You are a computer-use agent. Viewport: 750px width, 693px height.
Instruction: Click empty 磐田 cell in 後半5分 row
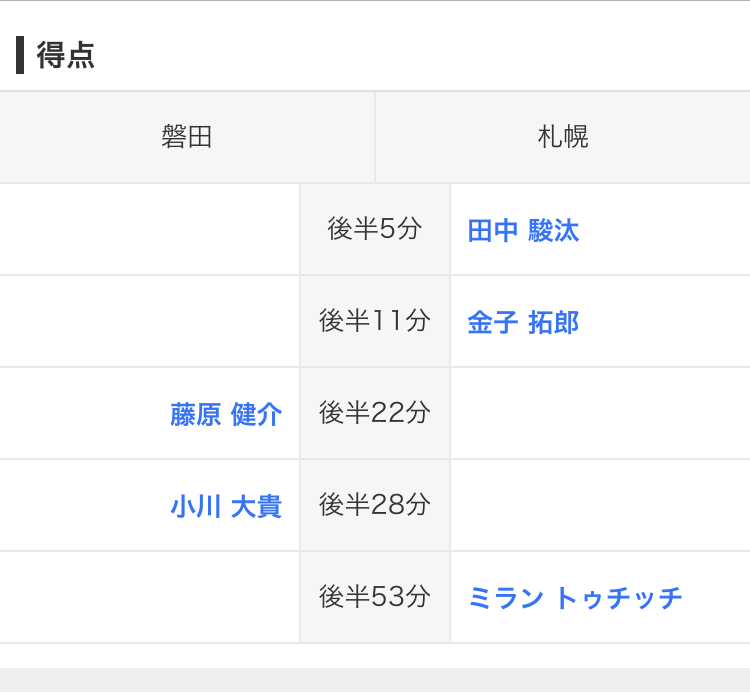tap(149, 229)
